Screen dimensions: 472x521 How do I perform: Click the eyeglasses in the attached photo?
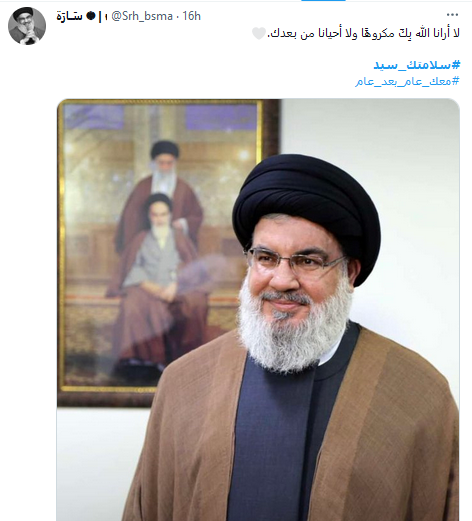(x=296, y=260)
